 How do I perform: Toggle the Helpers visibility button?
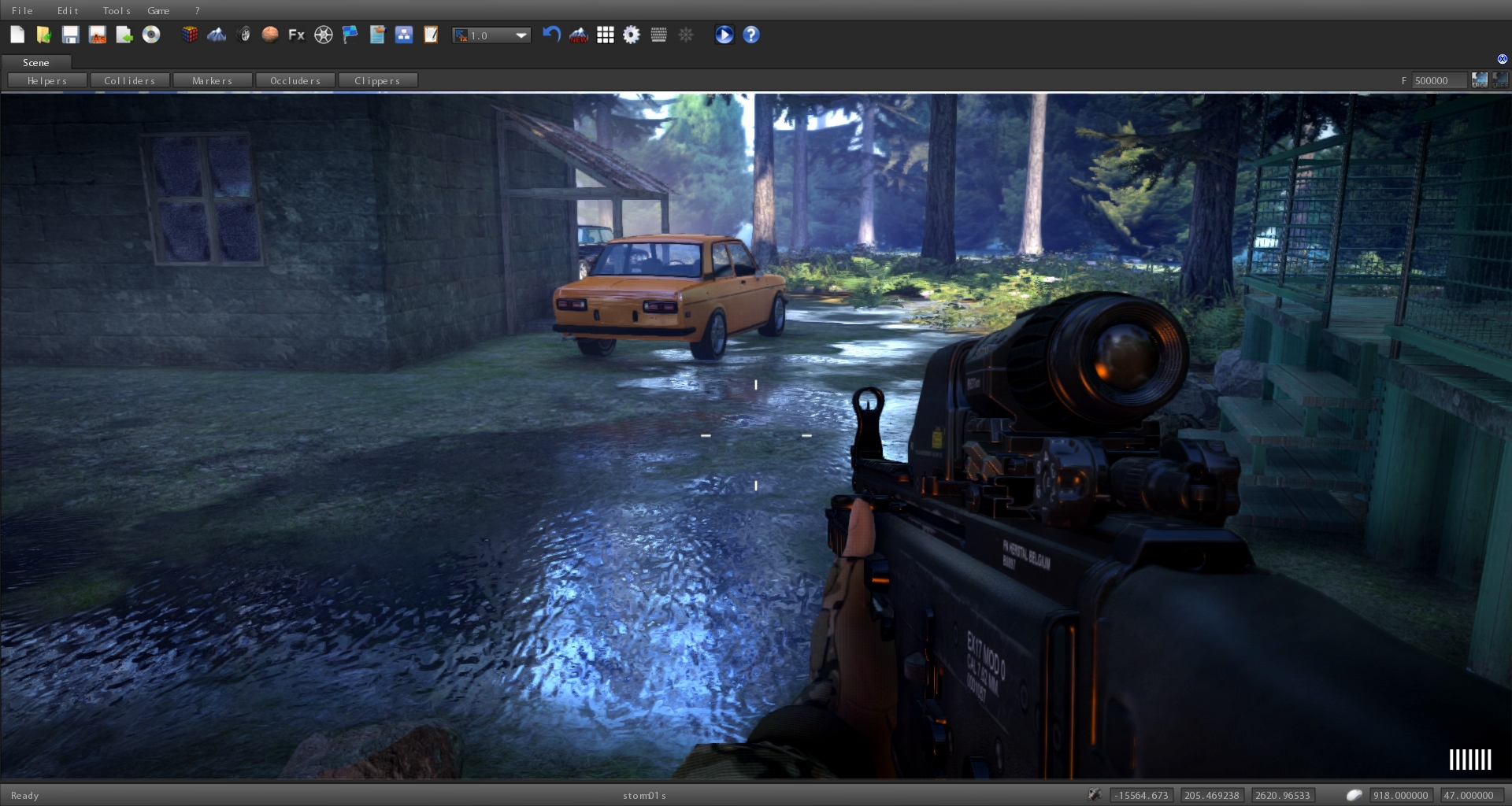click(x=47, y=80)
